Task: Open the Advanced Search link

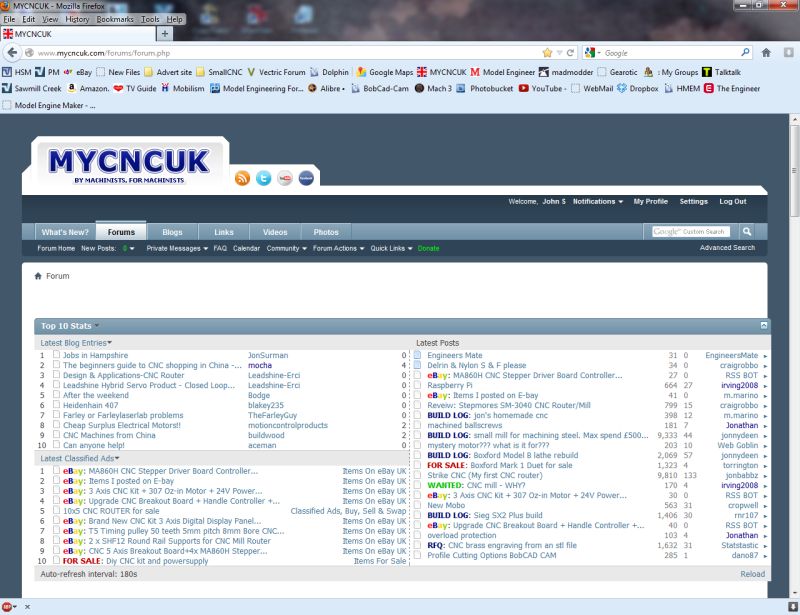Action: [727, 247]
